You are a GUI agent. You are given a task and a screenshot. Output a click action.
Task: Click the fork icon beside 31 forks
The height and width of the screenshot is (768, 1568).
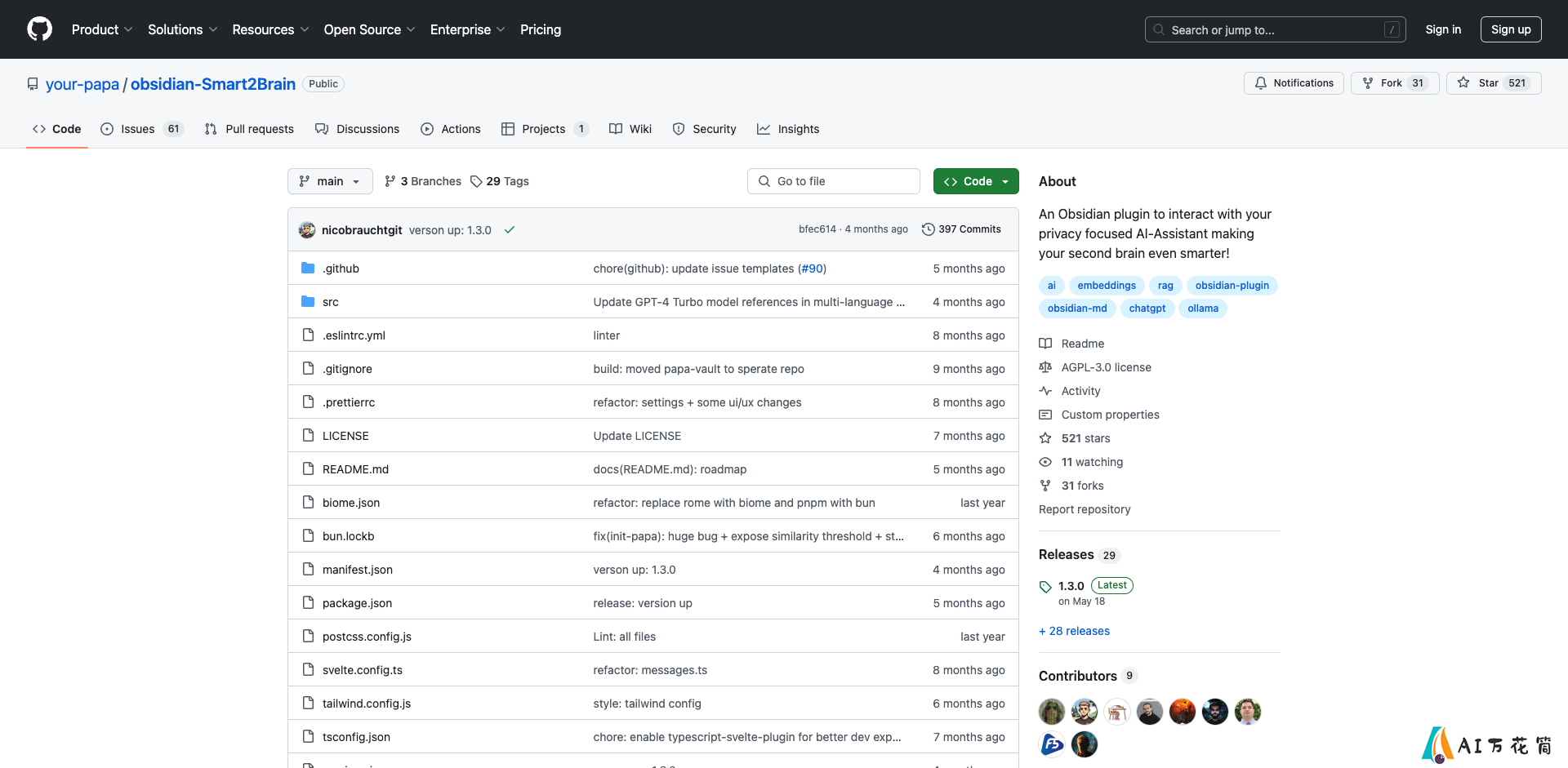[1045, 486]
